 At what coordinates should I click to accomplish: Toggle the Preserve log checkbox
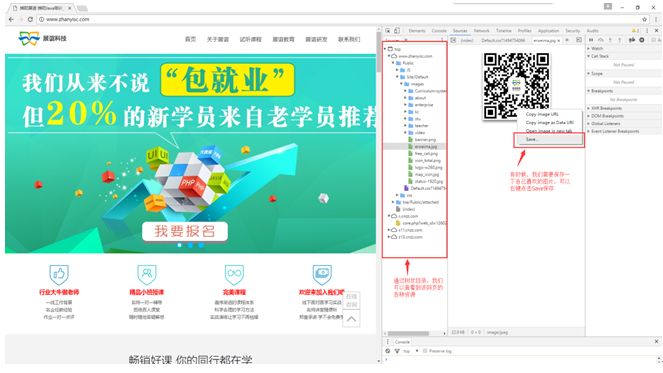(x=425, y=351)
